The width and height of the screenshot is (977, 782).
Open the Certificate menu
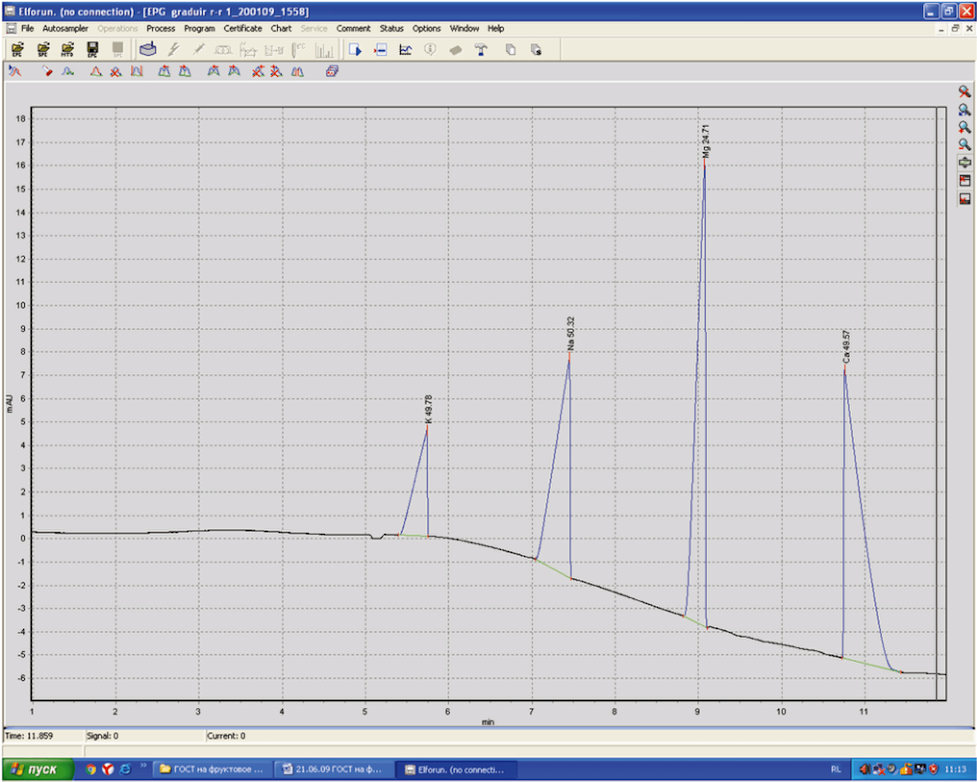tap(242, 28)
